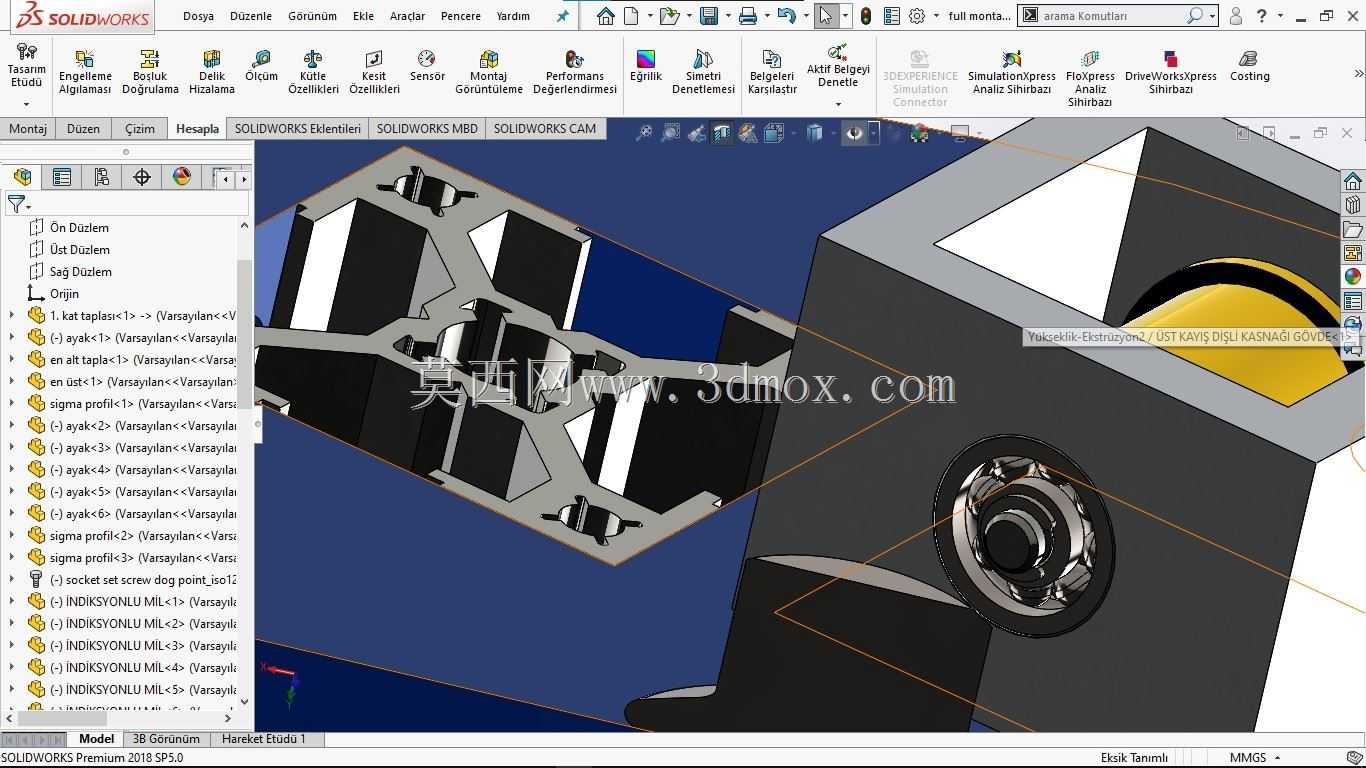Open SOLIDWORKS Resources home in task pane
Viewport: 1366px width, 768px height.
1352,181
